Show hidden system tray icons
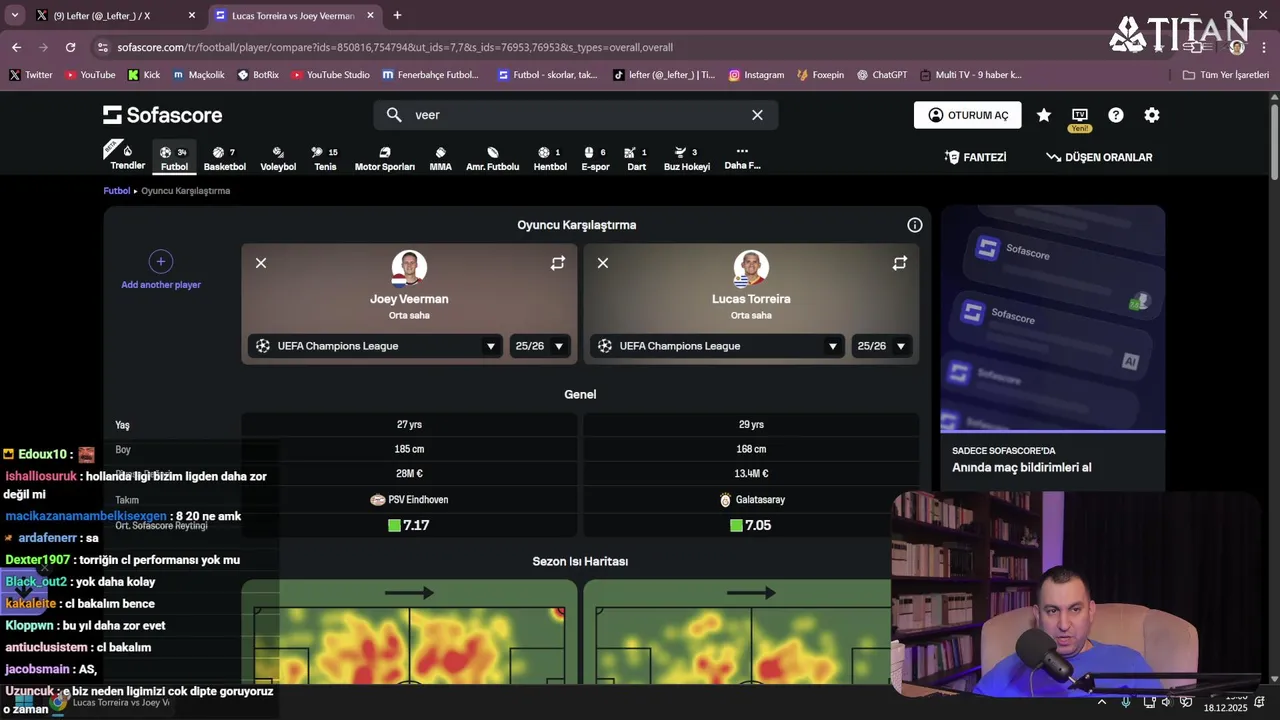 point(1102,702)
